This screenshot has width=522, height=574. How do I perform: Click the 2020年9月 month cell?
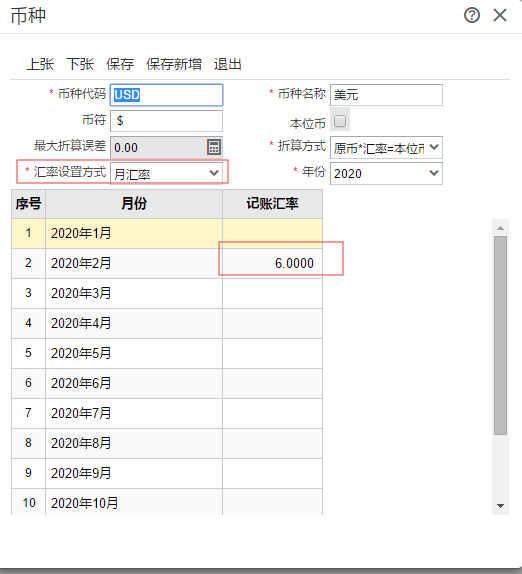(134, 474)
